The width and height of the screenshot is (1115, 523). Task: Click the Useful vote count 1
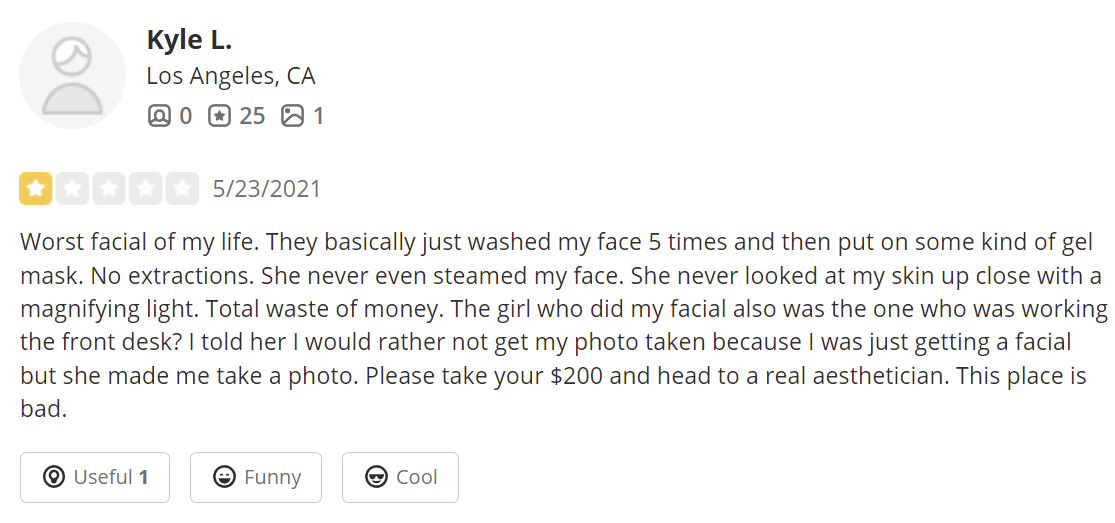click(144, 477)
